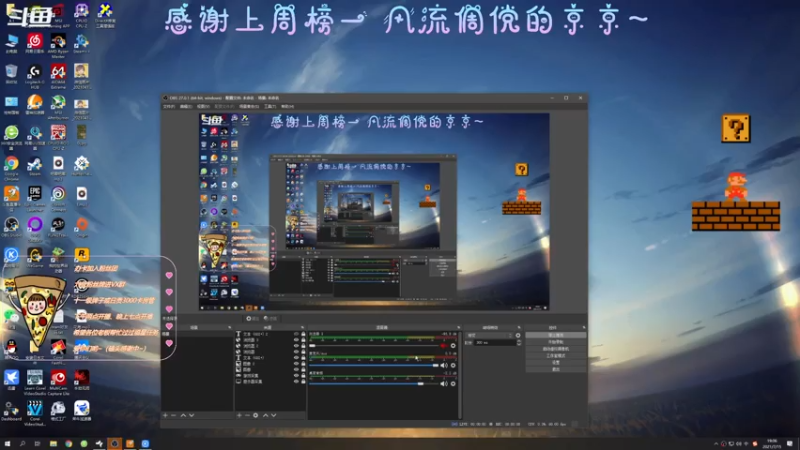The height and width of the screenshot is (450, 800).
Task: Open Edit menu in OBS
Action: pyautogui.click(x=186, y=107)
